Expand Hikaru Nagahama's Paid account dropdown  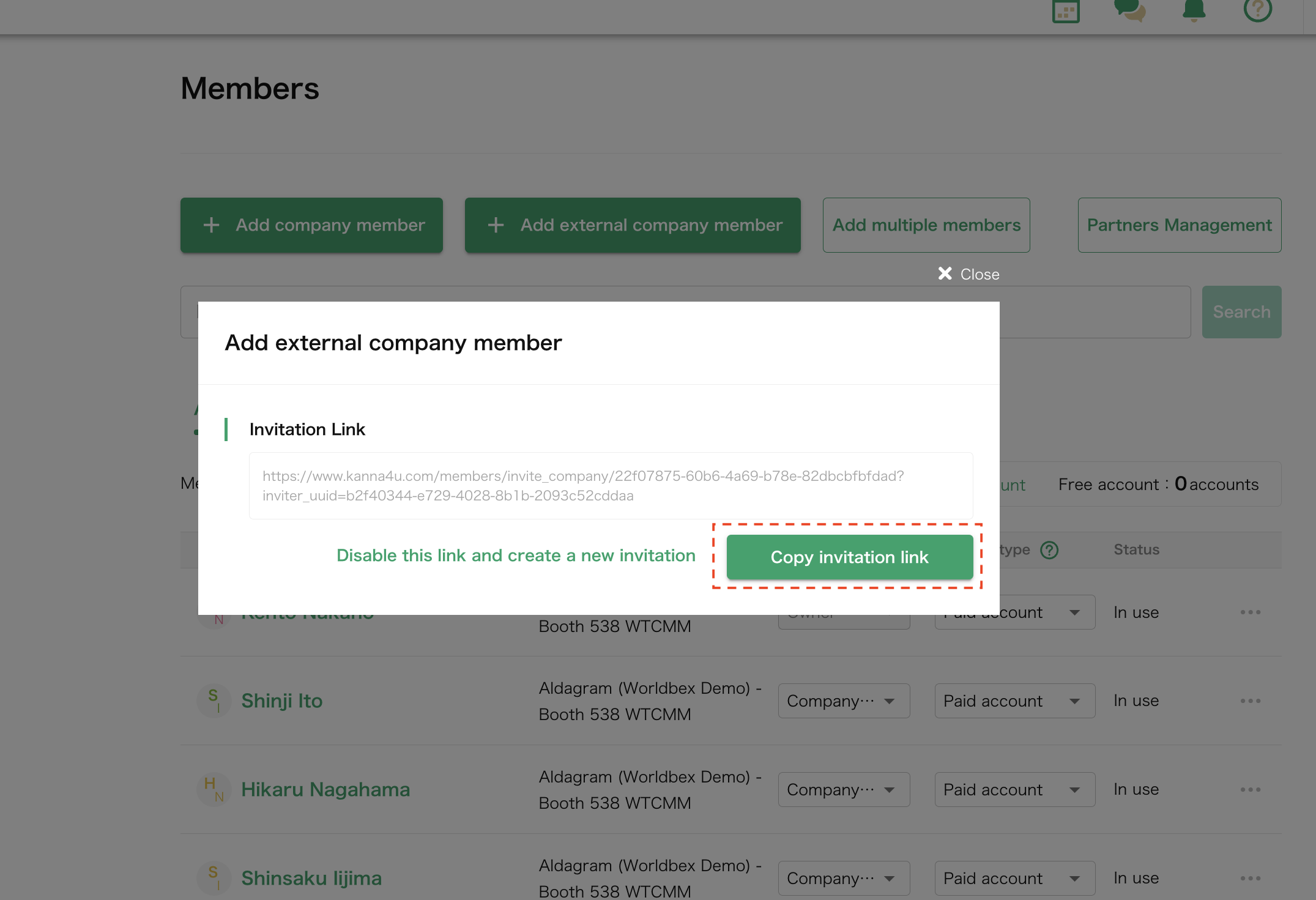1014,789
